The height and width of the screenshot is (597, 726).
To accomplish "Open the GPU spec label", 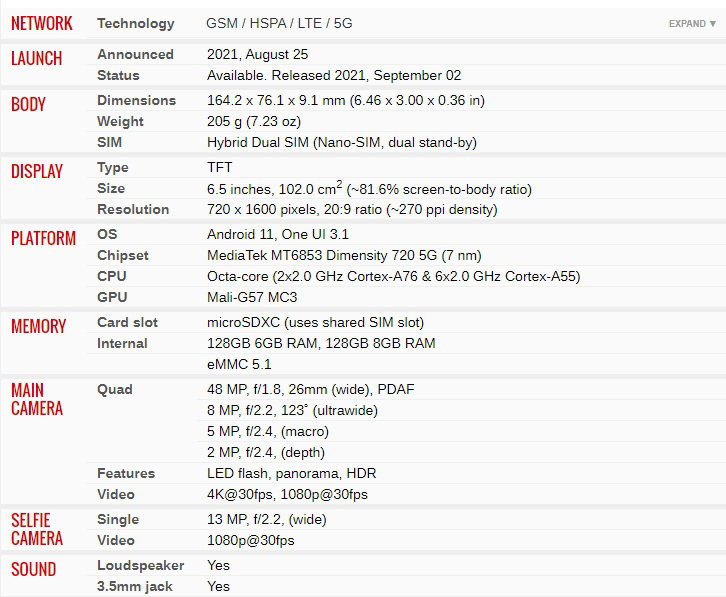I will click(112, 297).
